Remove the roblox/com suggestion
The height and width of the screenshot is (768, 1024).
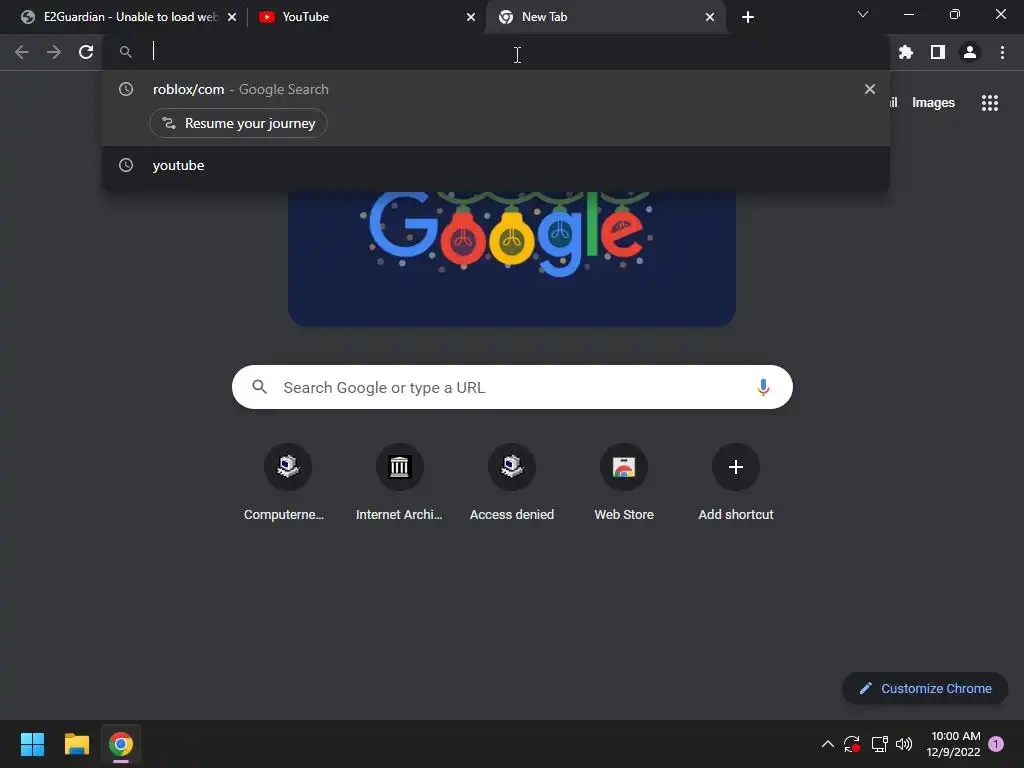(x=870, y=89)
